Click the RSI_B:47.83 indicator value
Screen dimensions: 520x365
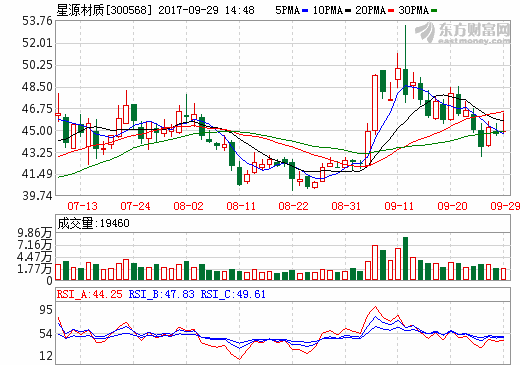(161, 294)
